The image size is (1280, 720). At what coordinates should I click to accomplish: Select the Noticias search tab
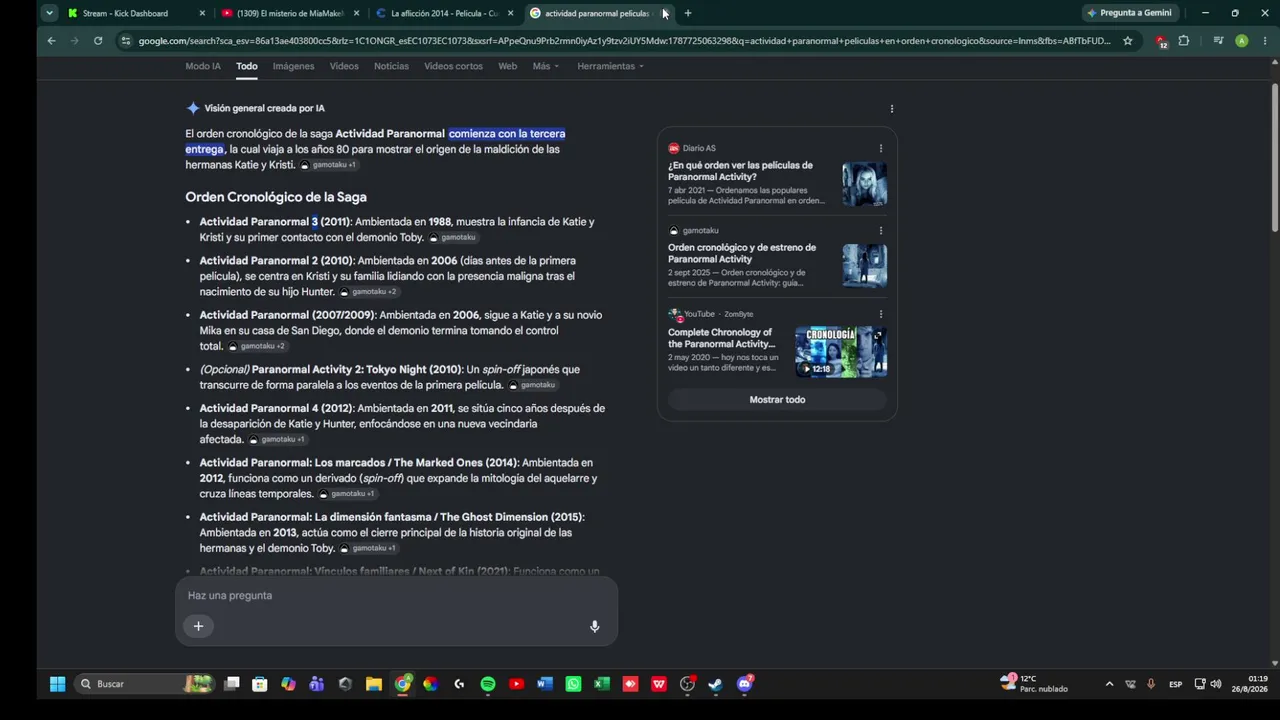391,66
